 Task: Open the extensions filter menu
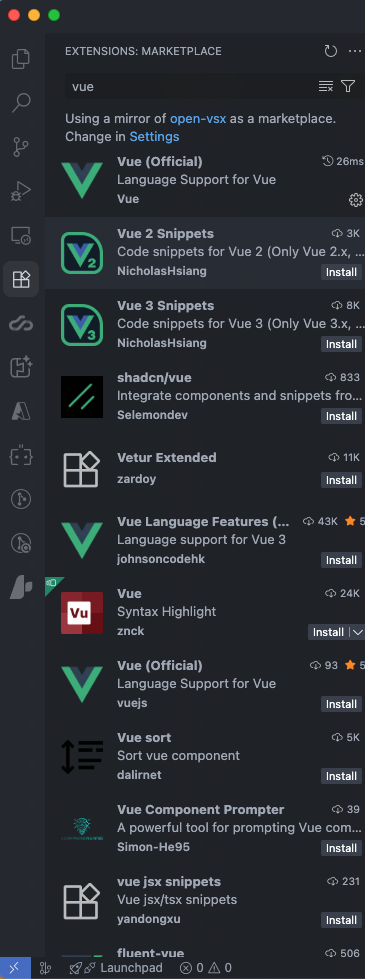point(348,86)
